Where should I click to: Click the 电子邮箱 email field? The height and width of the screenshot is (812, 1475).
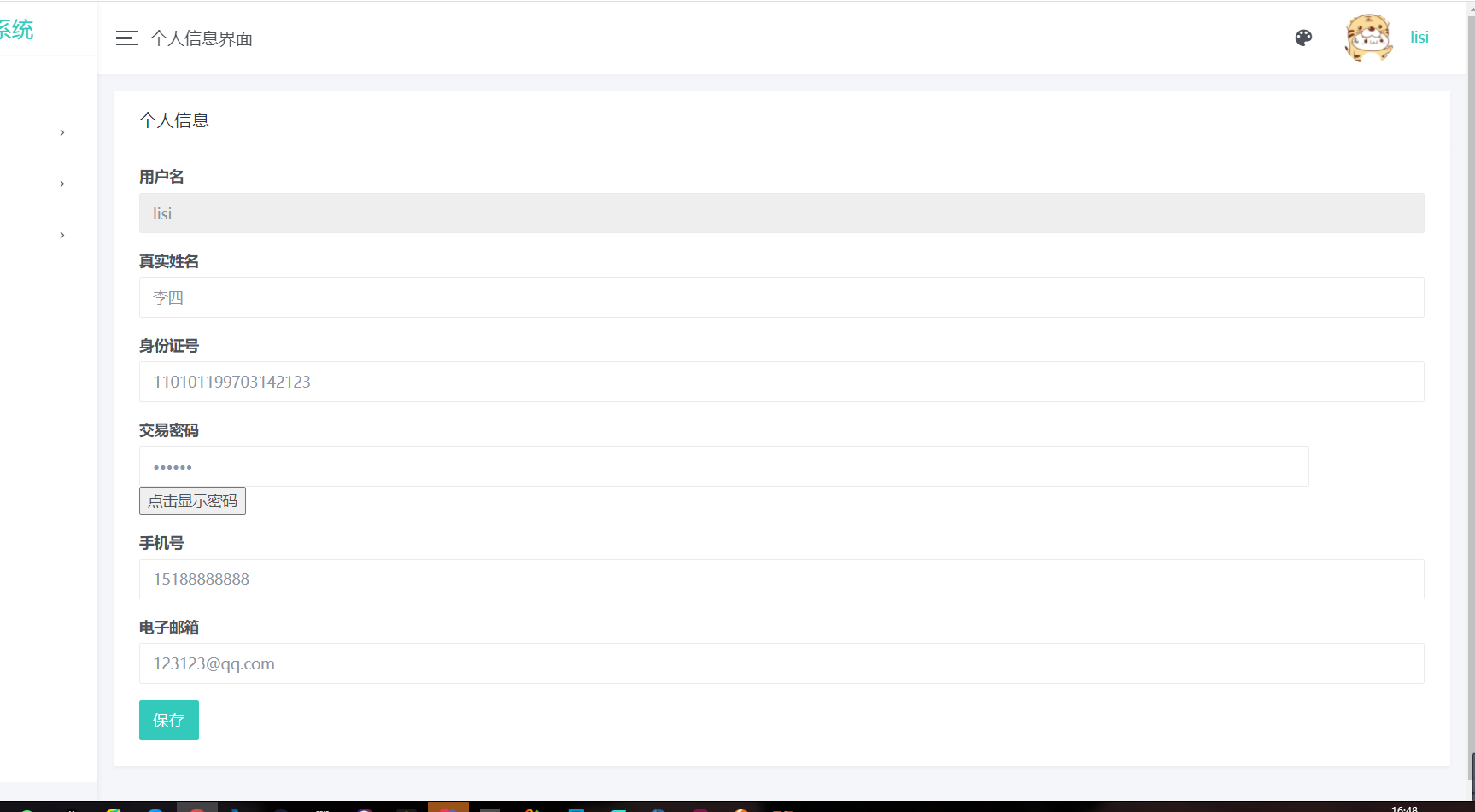pyautogui.click(x=781, y=663)
